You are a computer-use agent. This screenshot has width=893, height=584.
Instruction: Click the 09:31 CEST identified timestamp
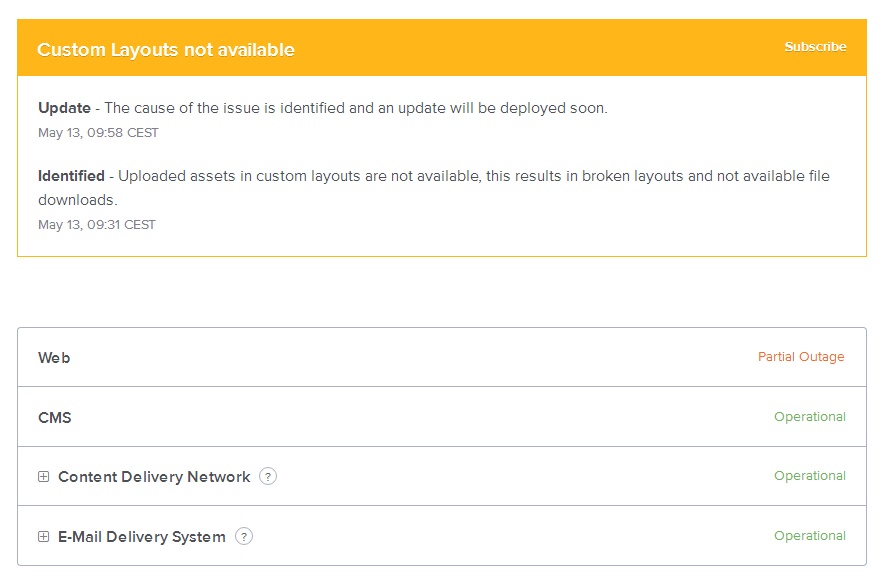click(97, 225)
